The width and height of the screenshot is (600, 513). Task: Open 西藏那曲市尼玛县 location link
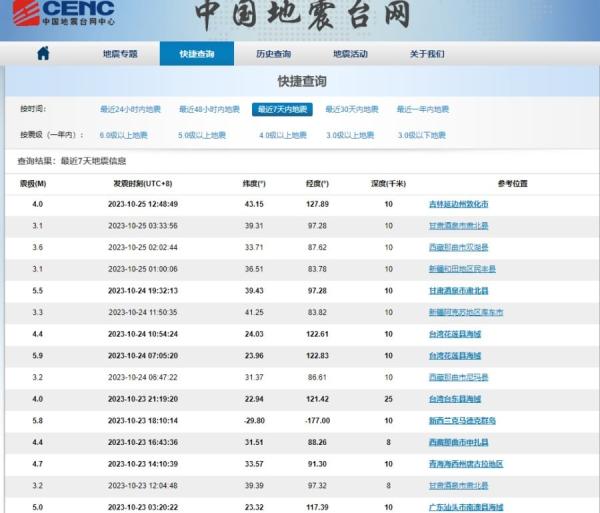458,378
